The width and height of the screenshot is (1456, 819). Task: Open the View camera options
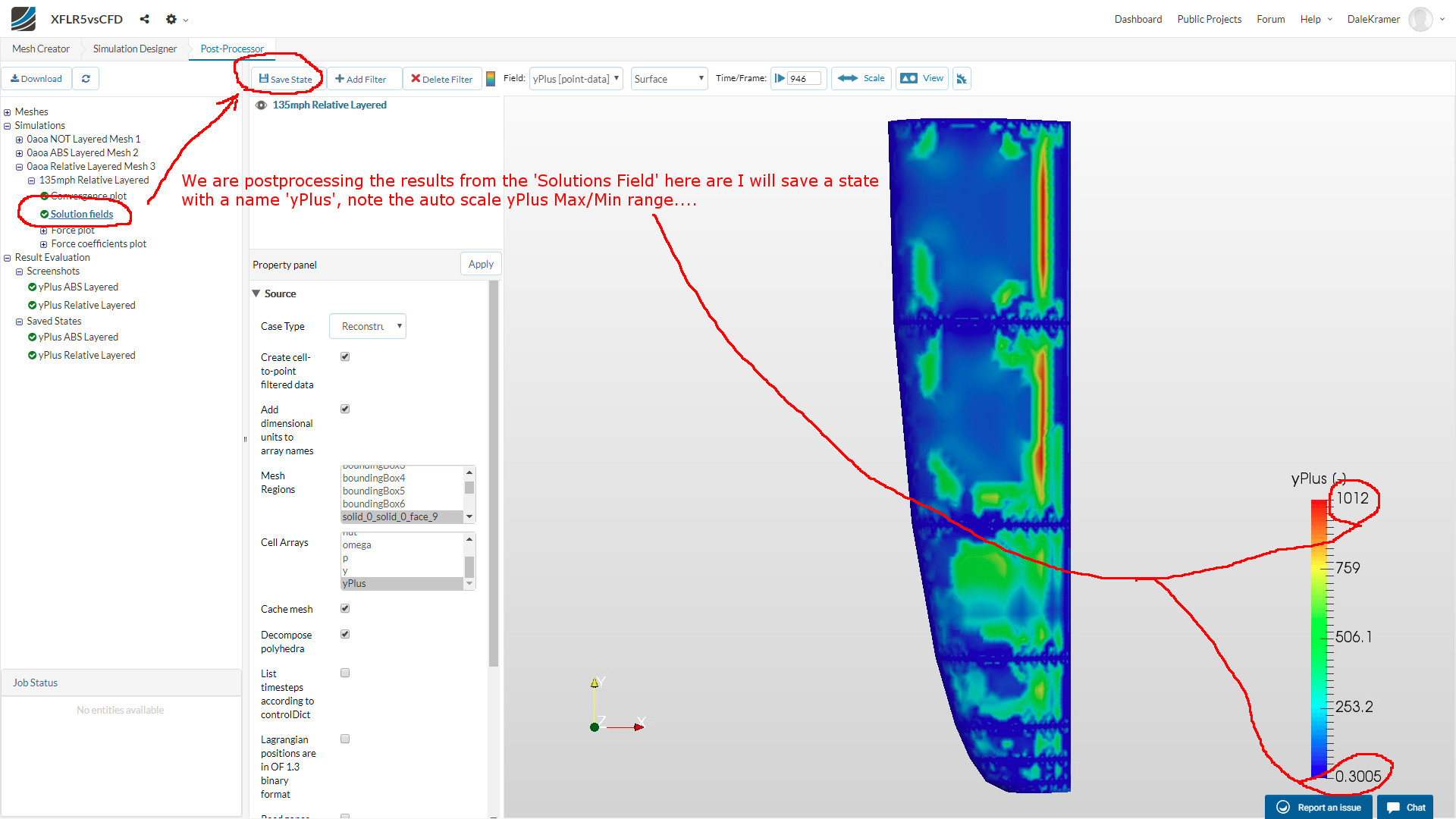[922, 79]
